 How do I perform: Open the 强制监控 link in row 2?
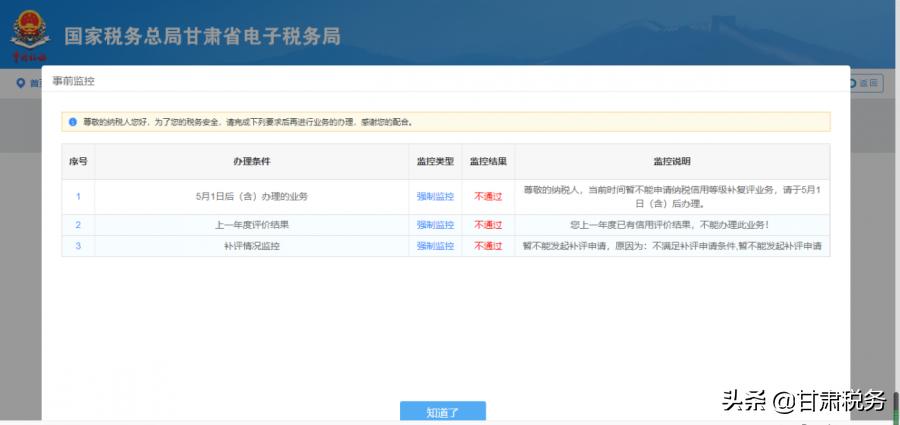[435, 225]
